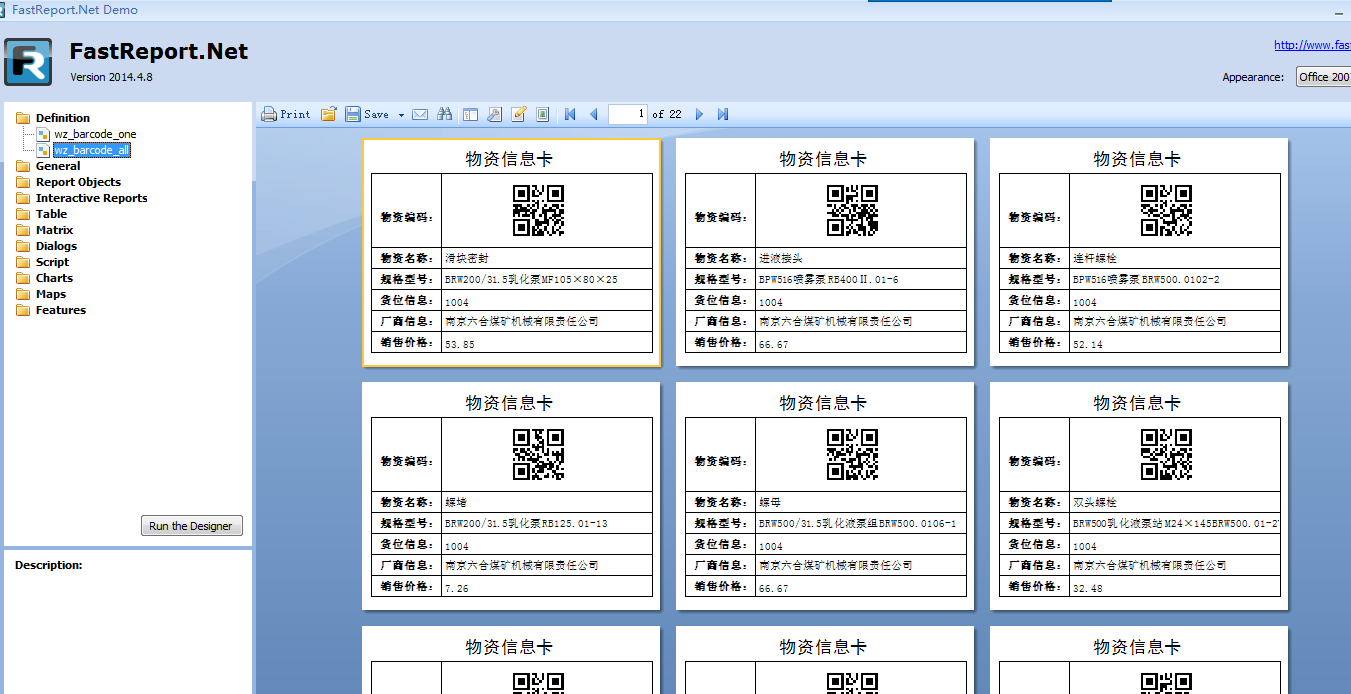Select wz_barcode_one report
The height and width of the screenshot is (694, 1351).
coord(95,134)
